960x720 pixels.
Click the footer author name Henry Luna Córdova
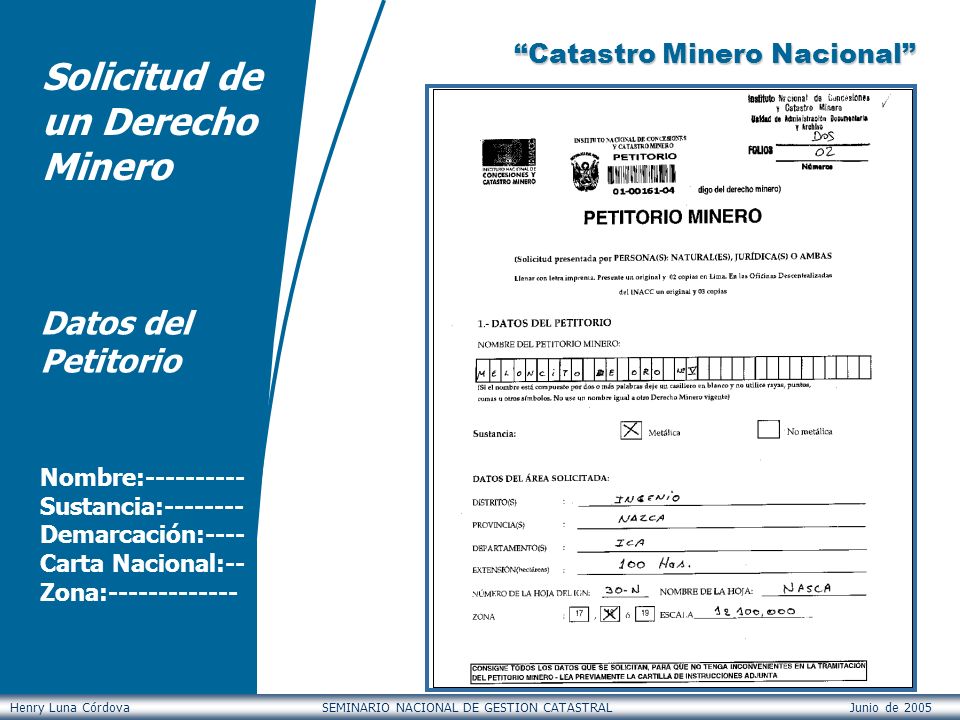pyautogui.click(x=70, y=708)
